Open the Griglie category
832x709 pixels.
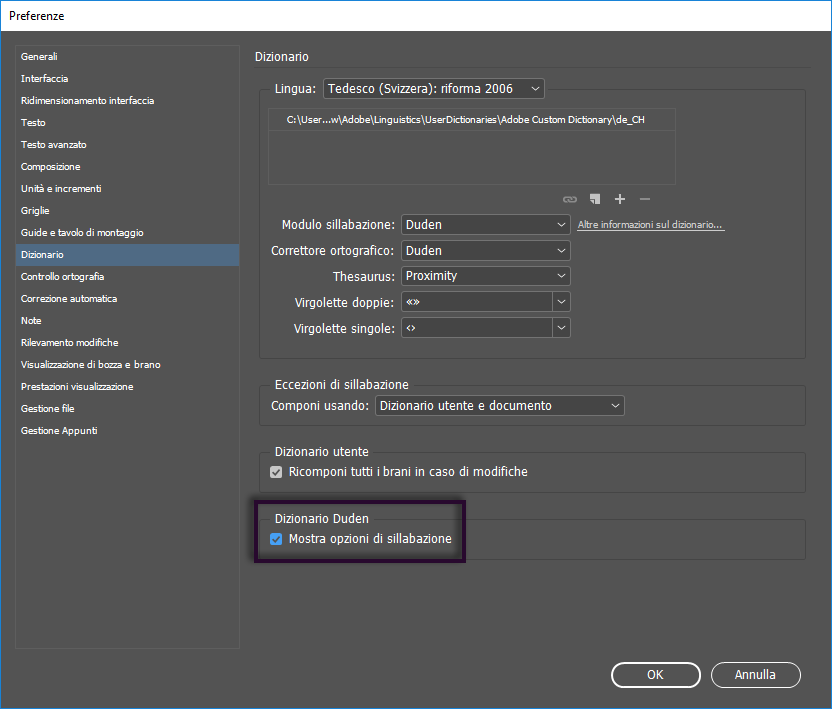click(x=127, y=211)
